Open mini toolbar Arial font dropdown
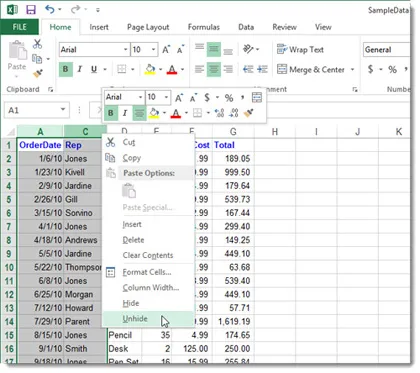420x373 pixels. tap(141, 97)
